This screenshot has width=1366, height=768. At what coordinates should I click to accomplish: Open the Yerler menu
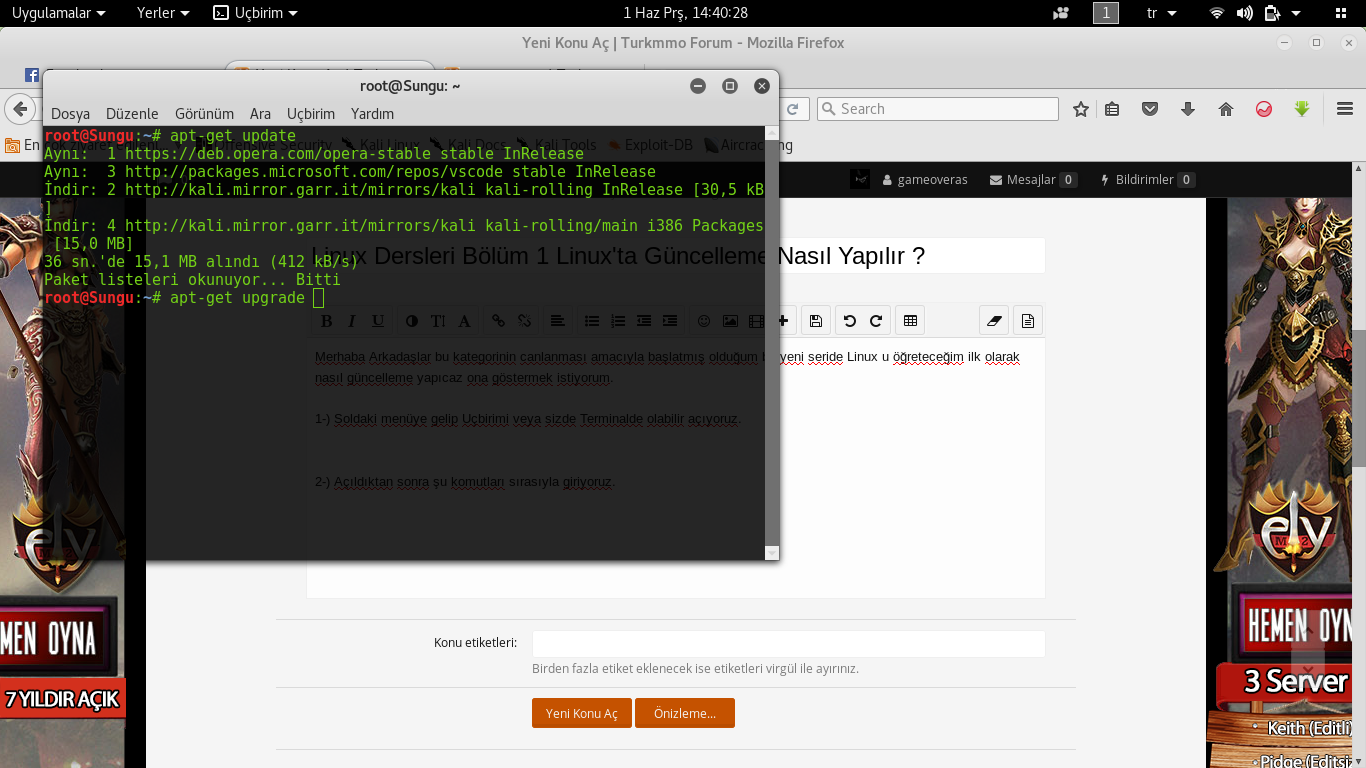pos(163,13)
